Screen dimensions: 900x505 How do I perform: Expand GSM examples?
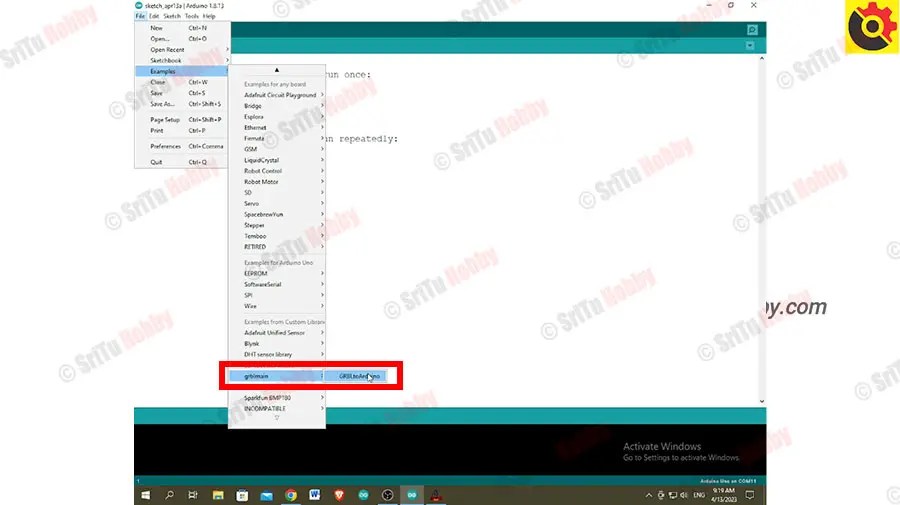point(277,149)
